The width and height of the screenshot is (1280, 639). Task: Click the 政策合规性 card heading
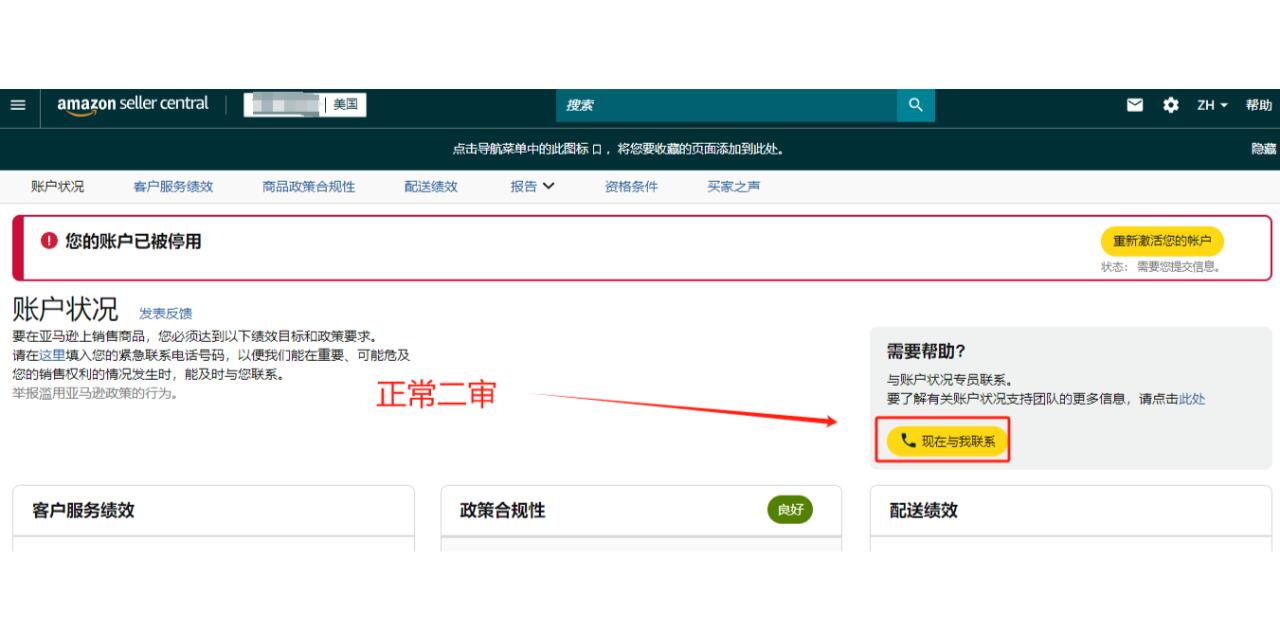(x=502, y=510)
